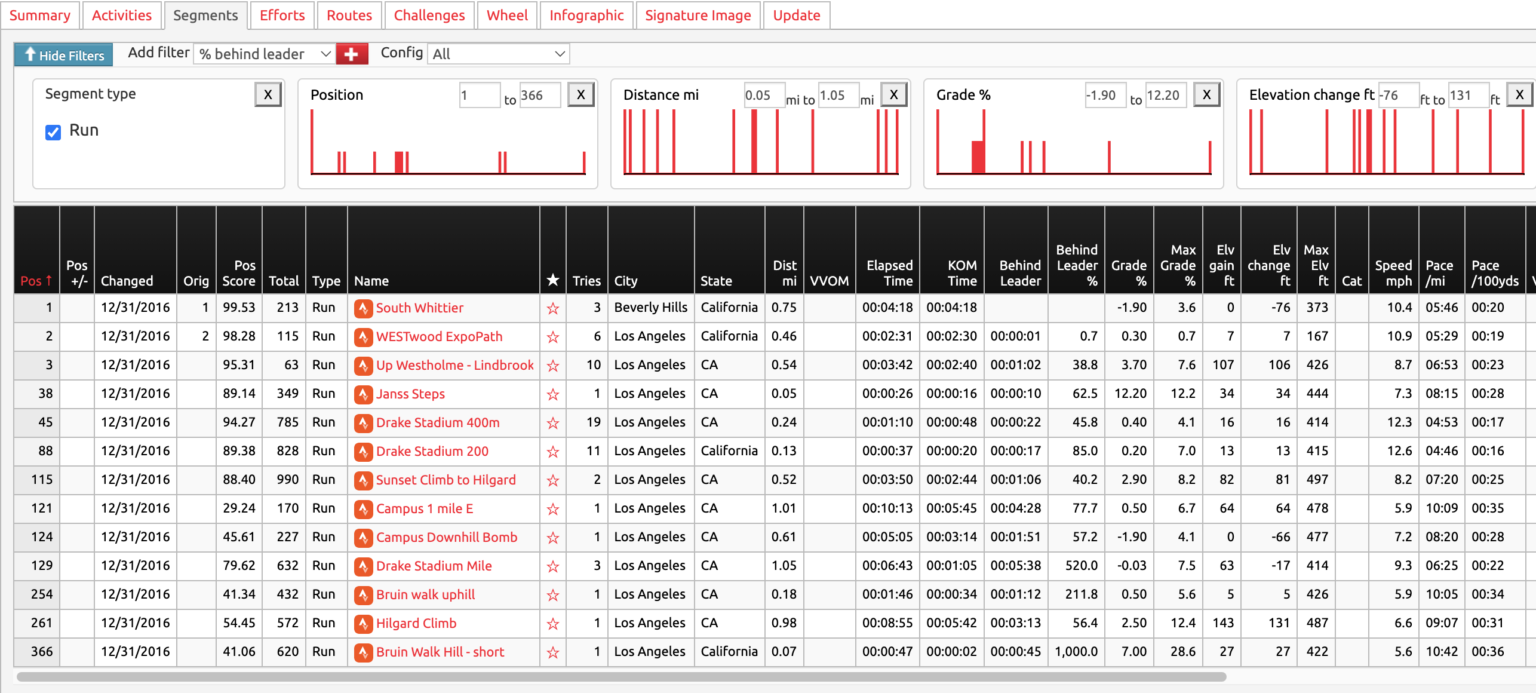
Task: Dismiss the Distance mi filter
Action: point(893,94)
